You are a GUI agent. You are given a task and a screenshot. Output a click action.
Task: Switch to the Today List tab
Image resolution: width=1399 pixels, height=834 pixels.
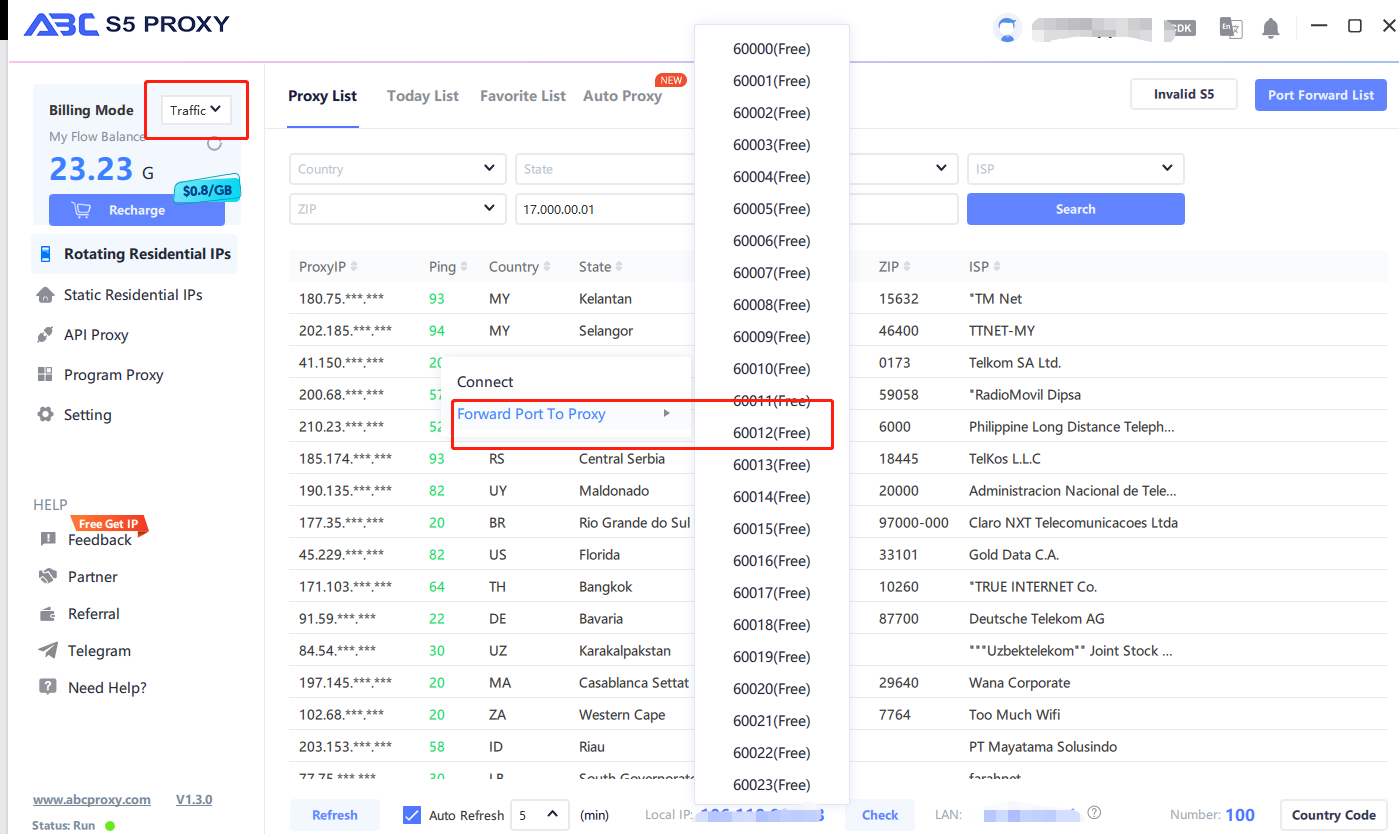click(x=423, y=96)
